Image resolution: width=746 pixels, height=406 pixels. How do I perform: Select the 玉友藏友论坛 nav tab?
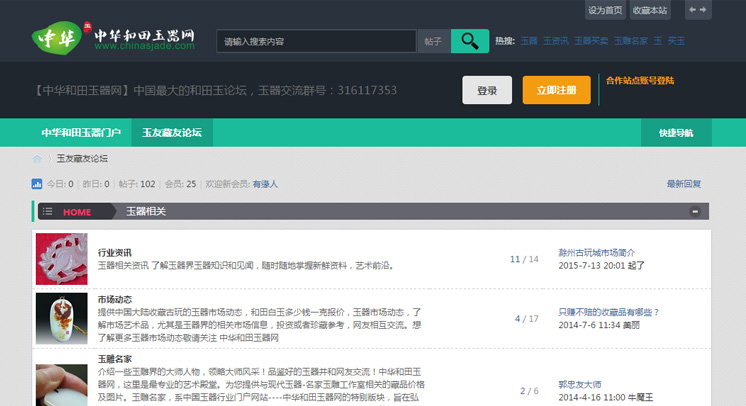pyautogui.click(x=172, y=132)
